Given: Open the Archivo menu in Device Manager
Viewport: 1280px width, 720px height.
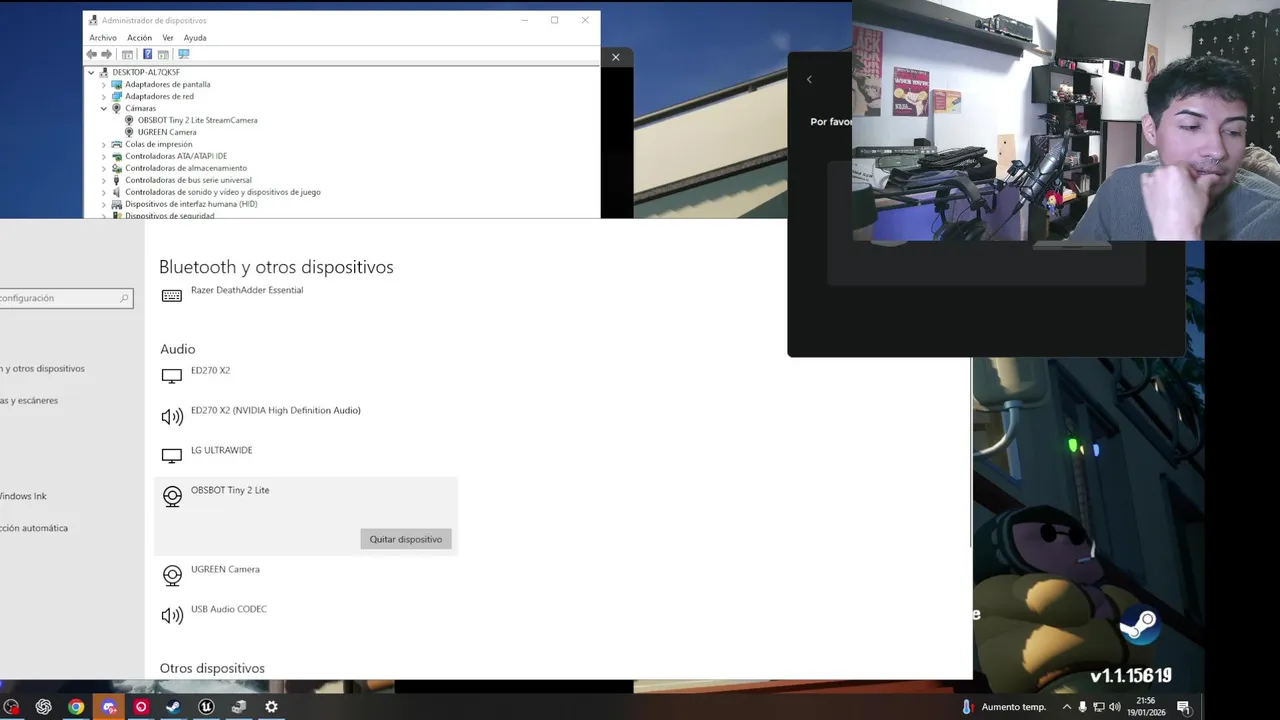Looking at the screenshot, I should pyautogui.click(x=103, y=38).
